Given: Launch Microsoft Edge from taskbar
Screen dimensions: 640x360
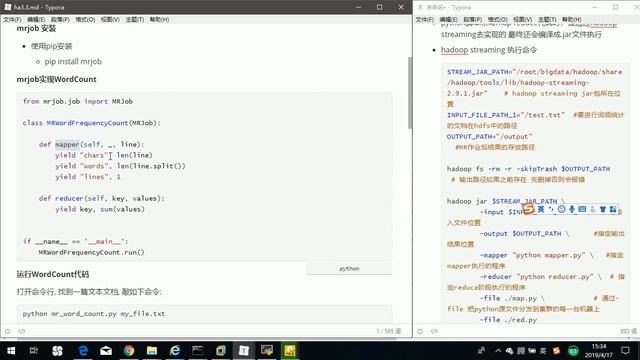Looking at the screenshot, I should coord(83,351).
